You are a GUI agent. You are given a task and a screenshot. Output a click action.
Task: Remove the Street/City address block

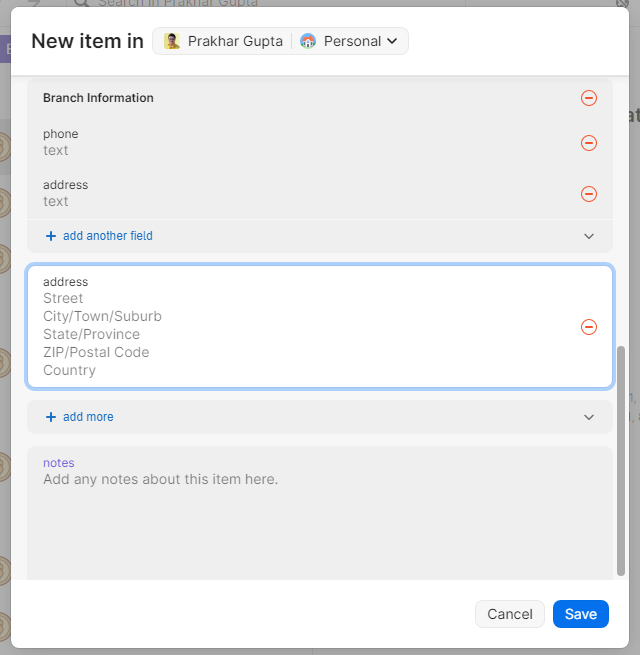pos(589,327)
